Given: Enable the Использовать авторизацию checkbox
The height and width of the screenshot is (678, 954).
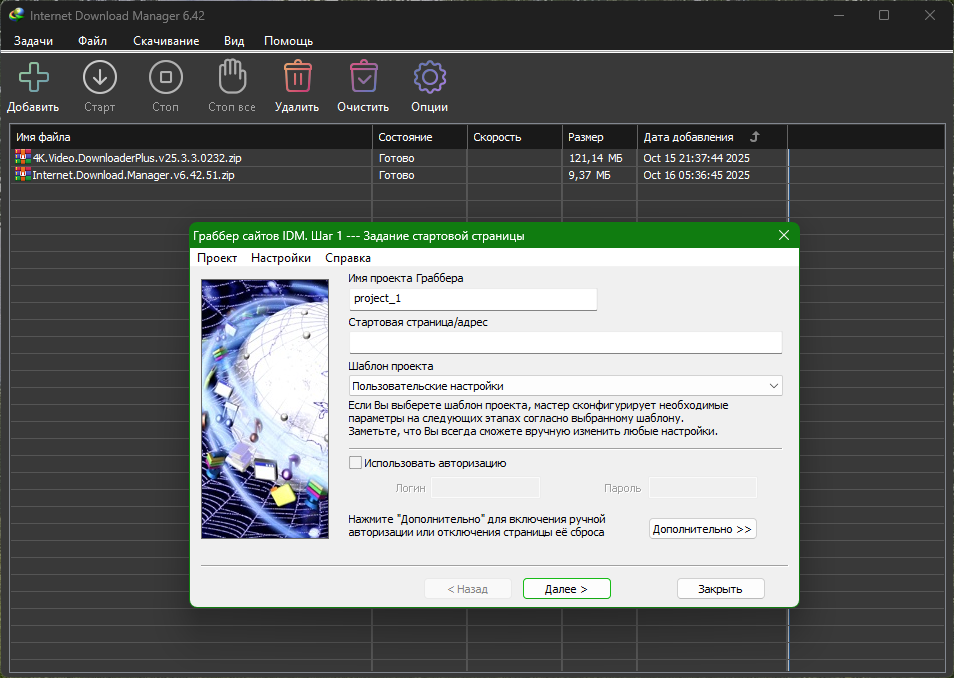Looking at the screenshot, I should [355, 463].
